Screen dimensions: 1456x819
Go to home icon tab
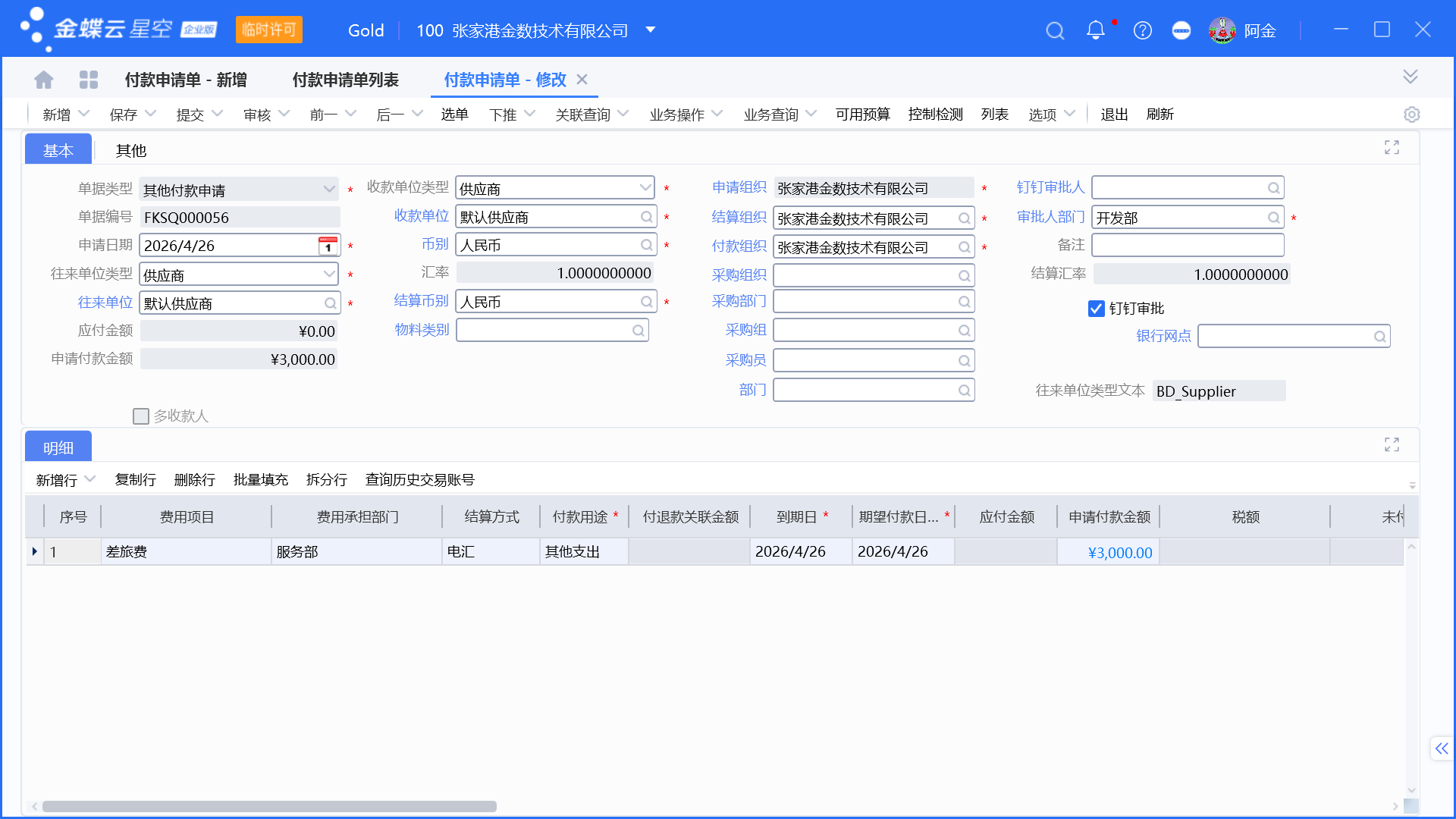click(x=44, y=80)
